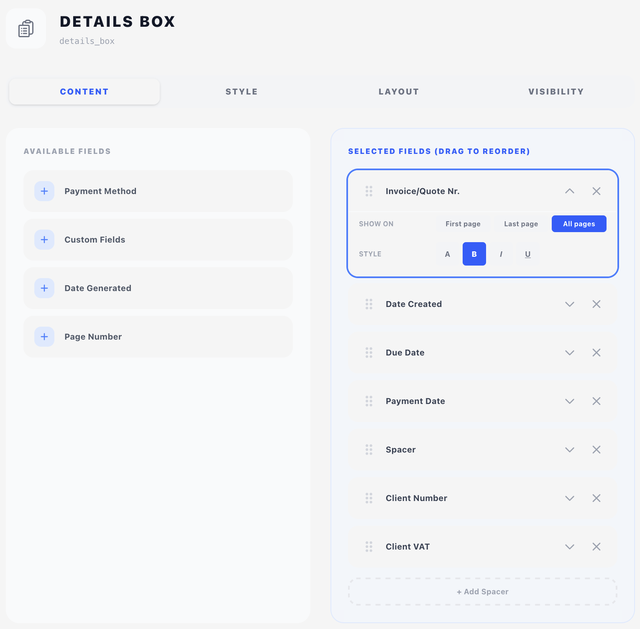Remove the Payment Date field
640x629 pixels.
(596, 401)
